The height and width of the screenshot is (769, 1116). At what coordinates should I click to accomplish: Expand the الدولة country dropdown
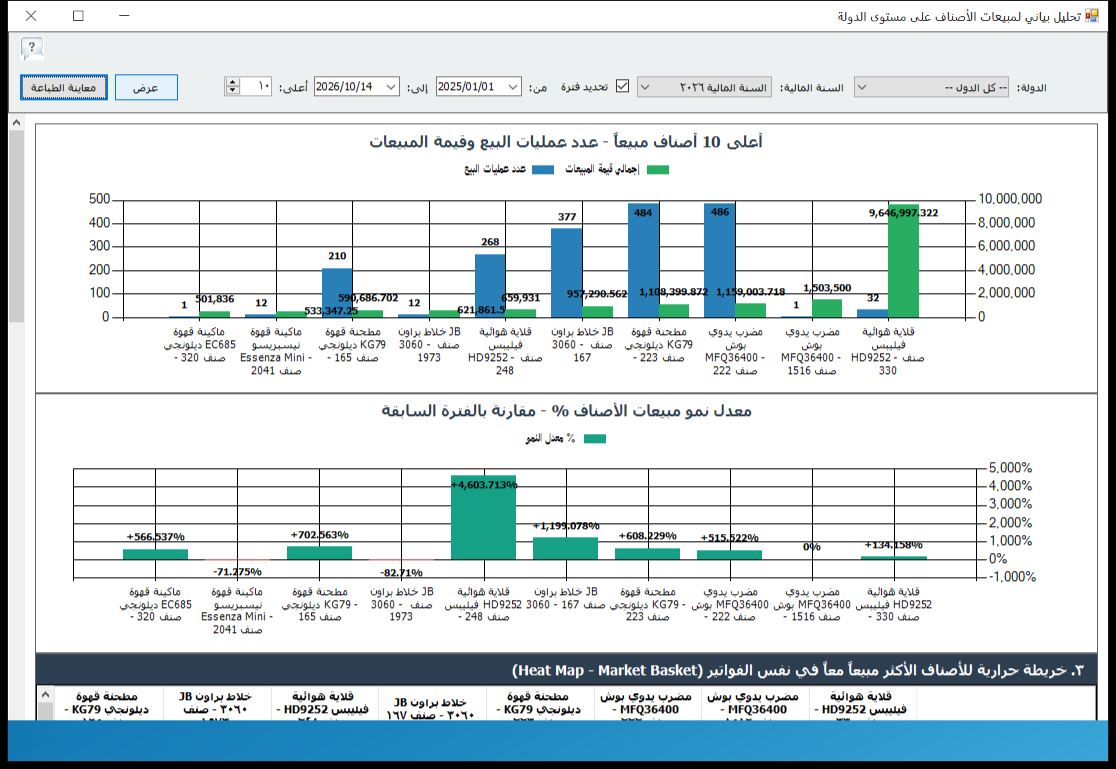[861, 88]
